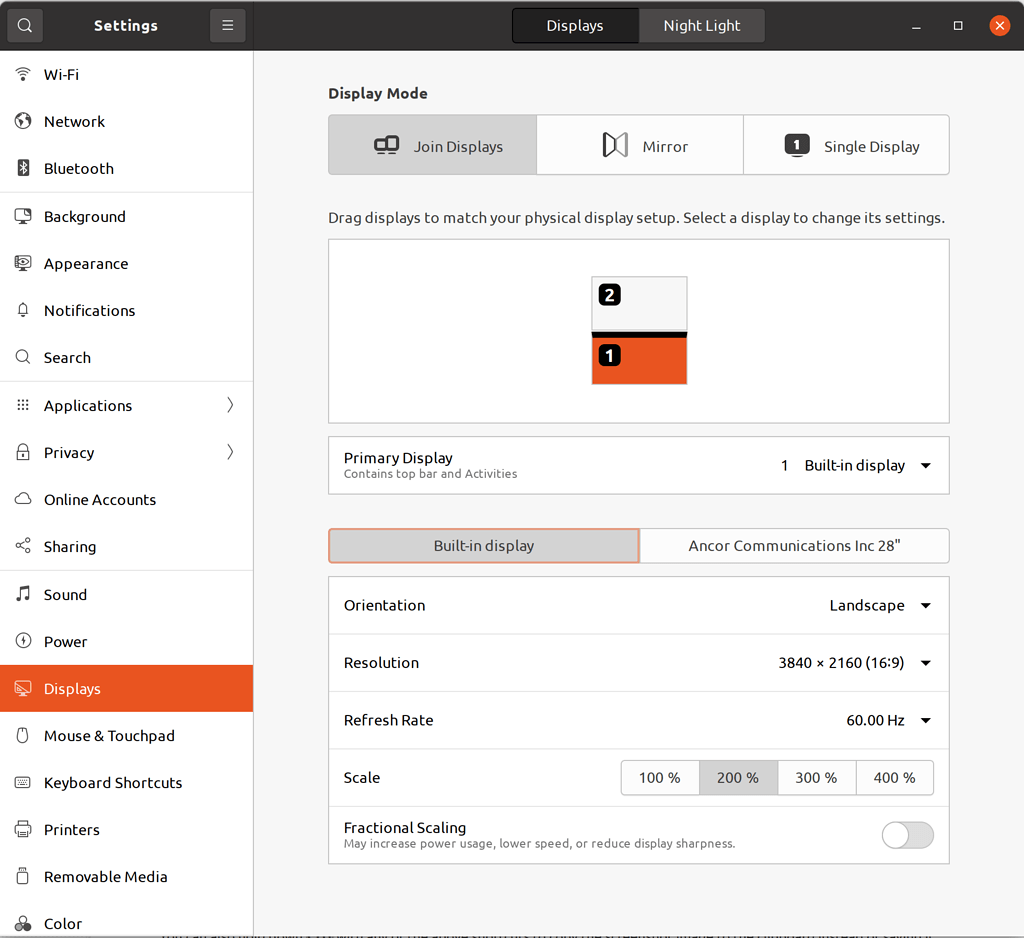The height and width of the screenshot is (938, 1024).
Task: Switch to the Night Light tab
Action: coord(701,26)
